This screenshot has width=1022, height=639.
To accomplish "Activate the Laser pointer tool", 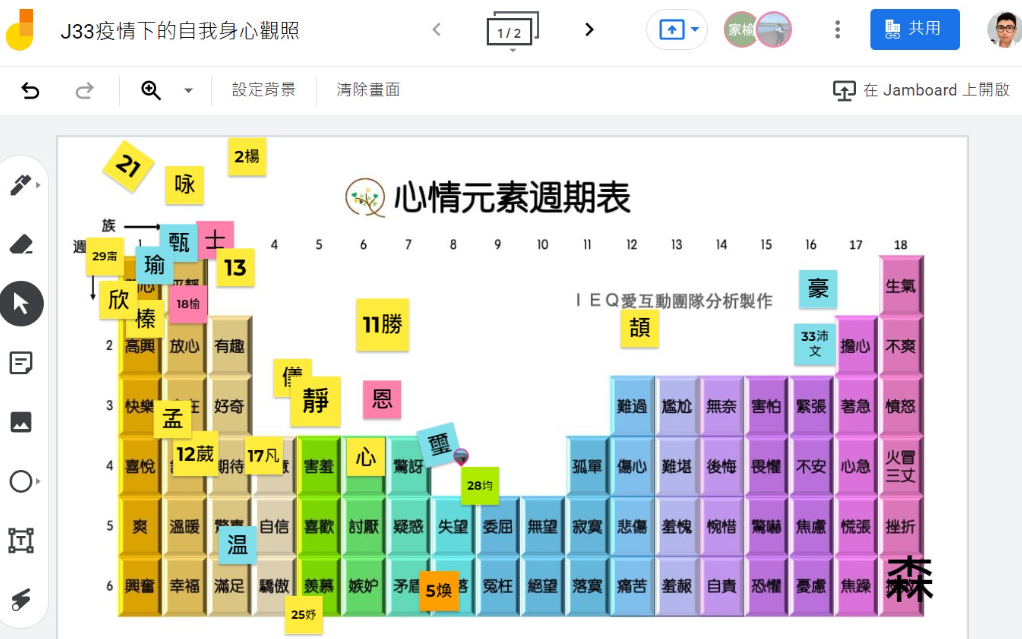I will (x=21, y=600).
